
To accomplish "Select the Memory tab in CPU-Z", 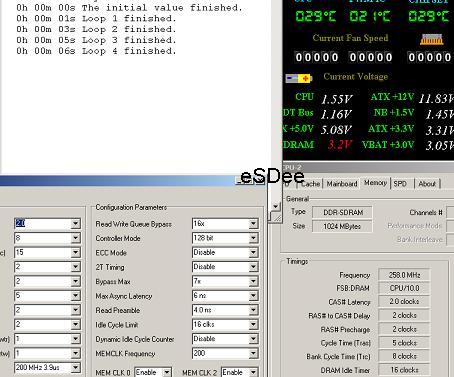I will pos(375,183).
